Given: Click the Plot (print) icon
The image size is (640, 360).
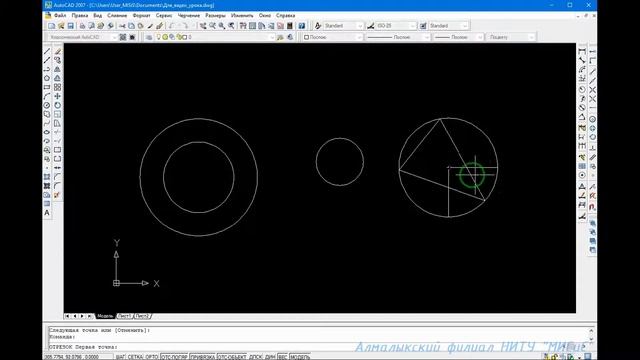Looking at the screenshot, I should click(x=82, y=26).
